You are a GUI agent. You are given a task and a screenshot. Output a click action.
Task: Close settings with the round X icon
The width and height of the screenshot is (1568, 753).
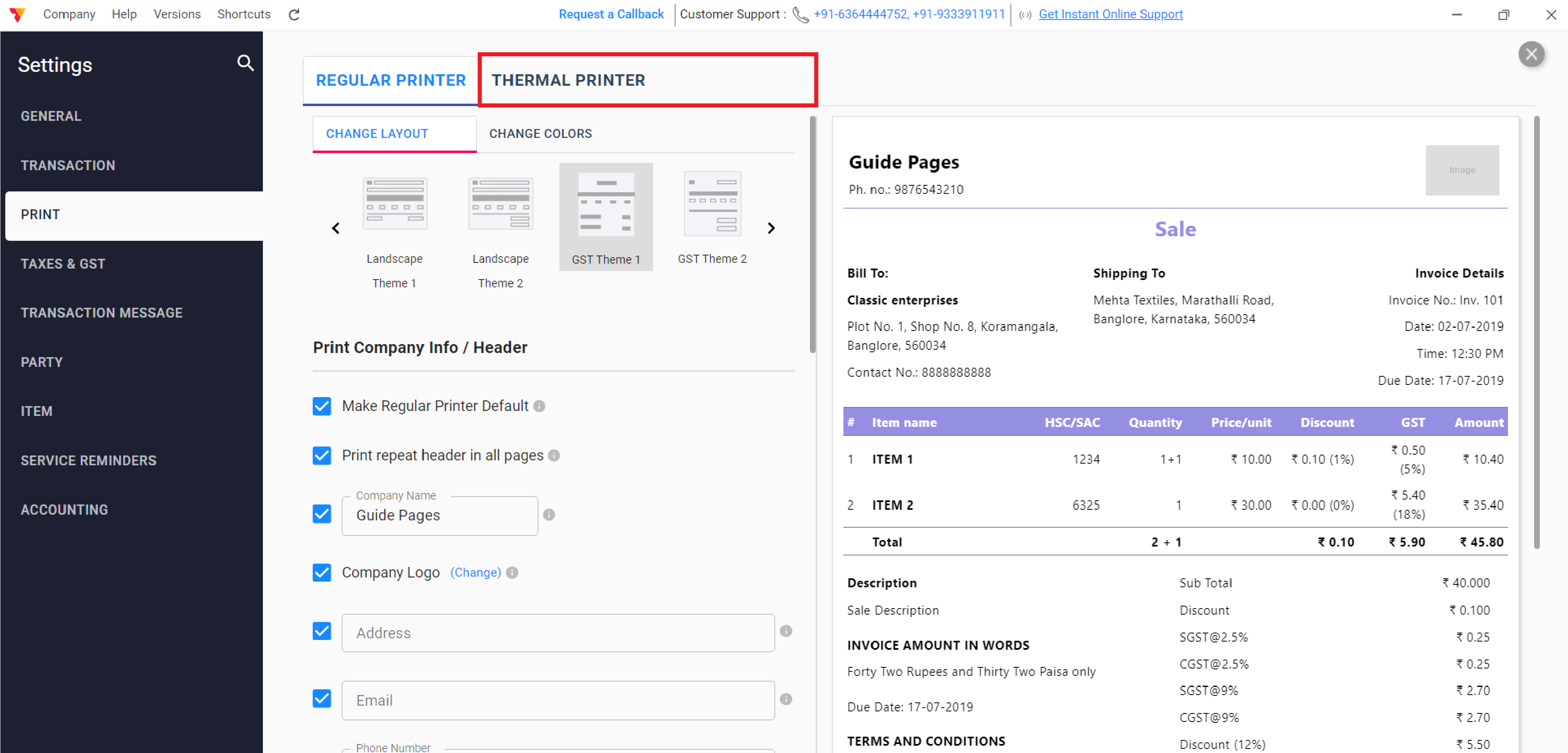click(x=1531, y=55)
